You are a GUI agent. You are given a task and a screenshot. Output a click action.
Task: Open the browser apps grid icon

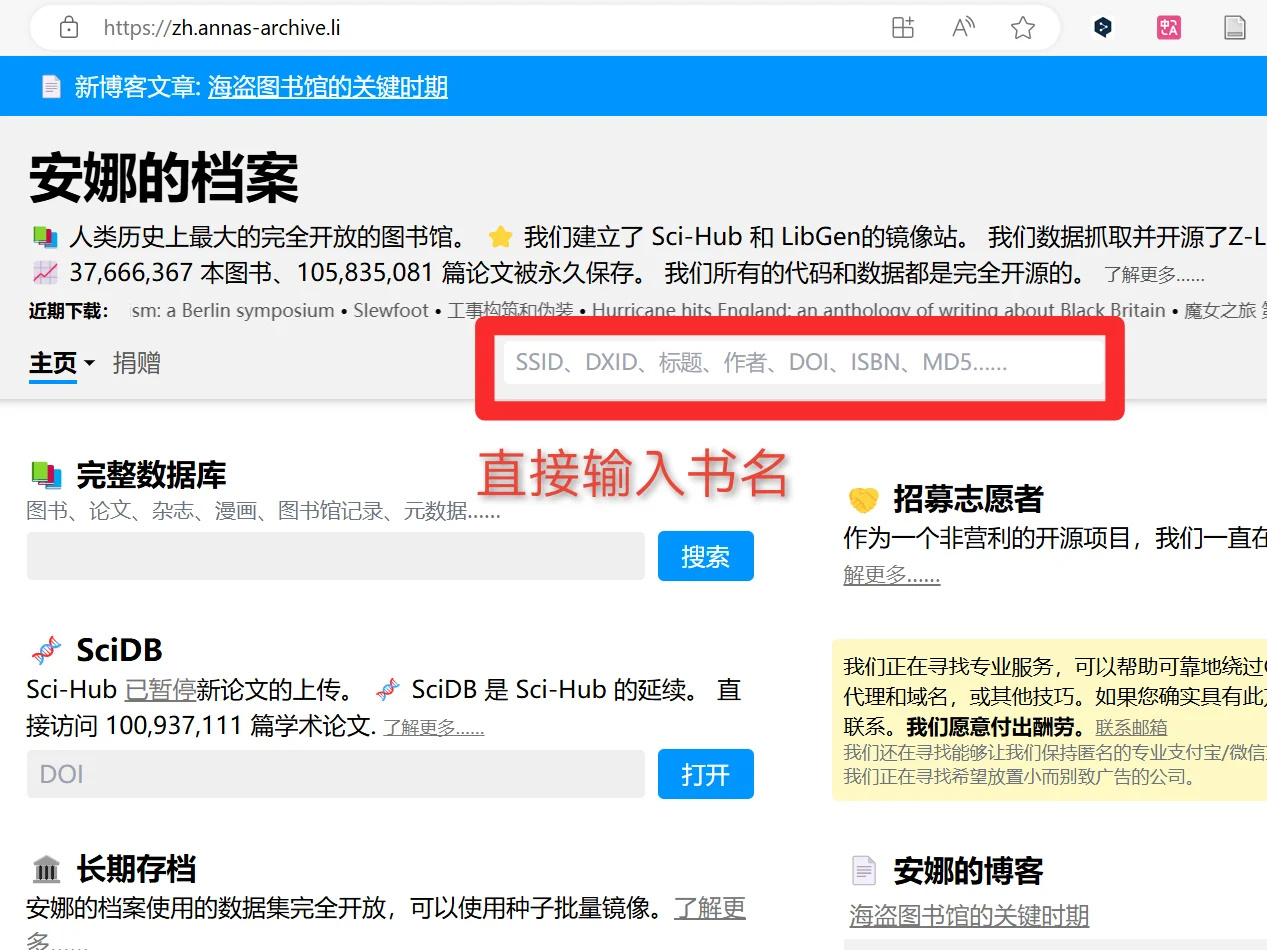tap(903, 28)
